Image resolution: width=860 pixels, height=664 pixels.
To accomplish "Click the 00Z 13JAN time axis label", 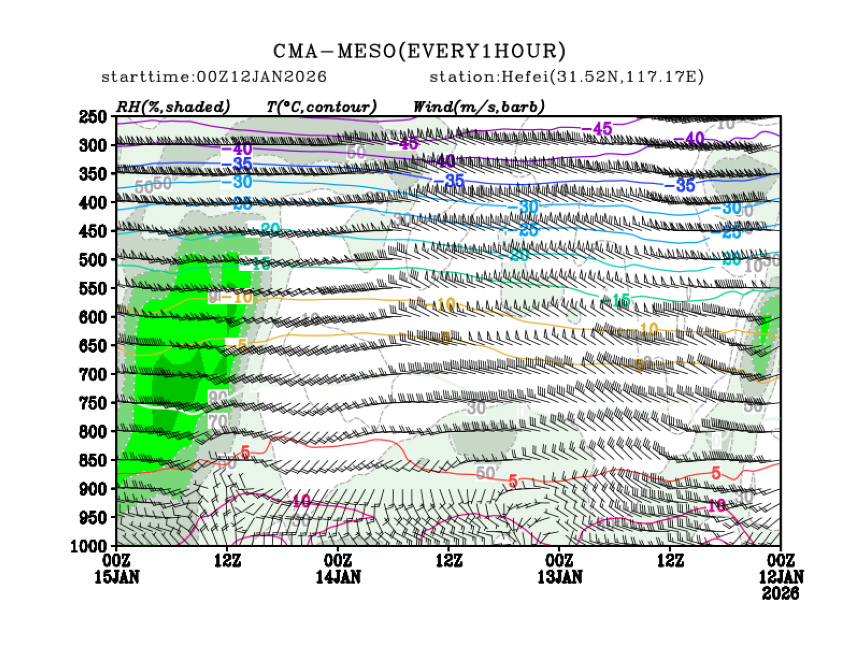I will [x=559, y=568].
